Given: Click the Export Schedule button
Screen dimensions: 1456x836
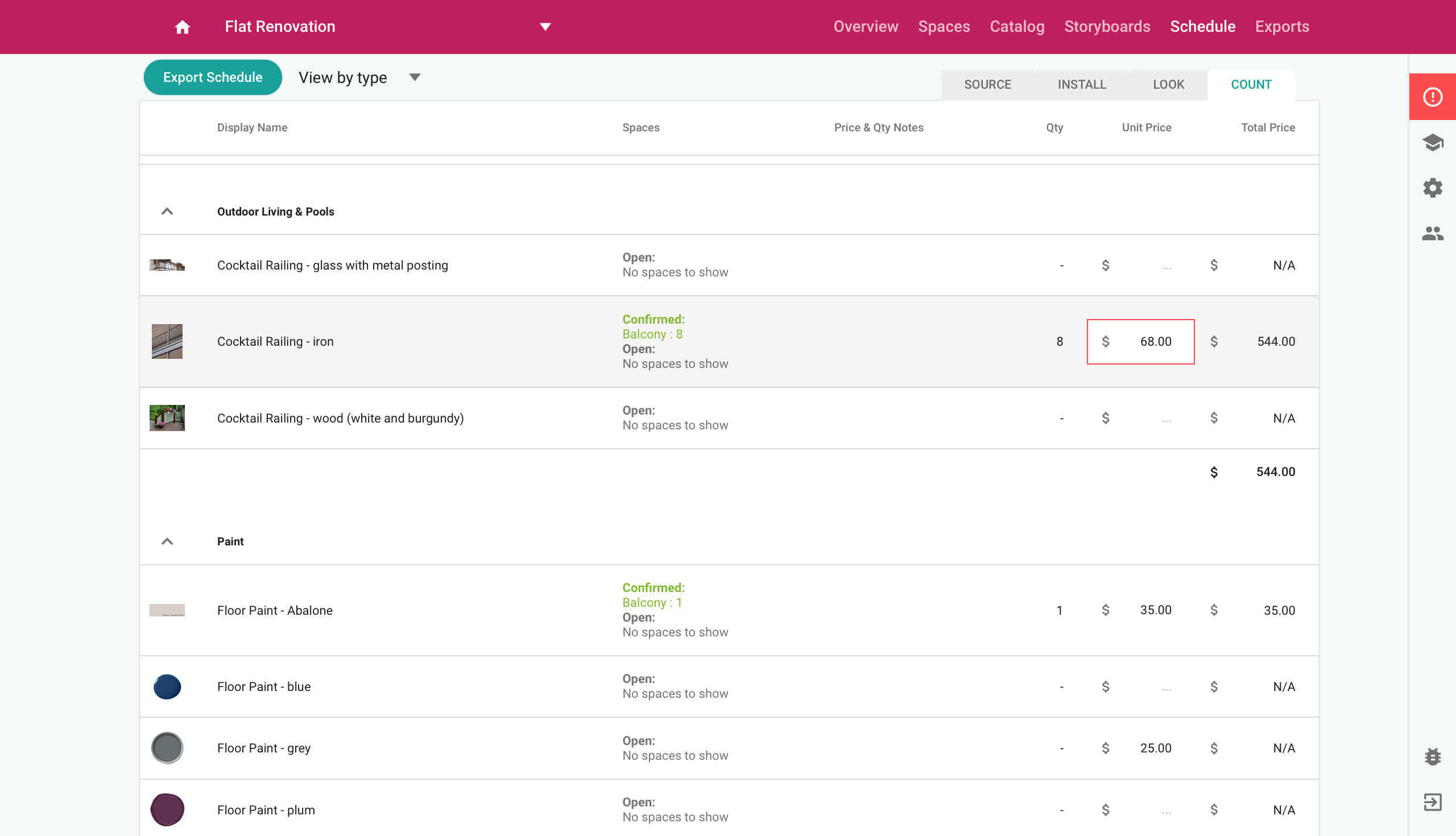Looking at the screenshot, I should coord(213,77).
